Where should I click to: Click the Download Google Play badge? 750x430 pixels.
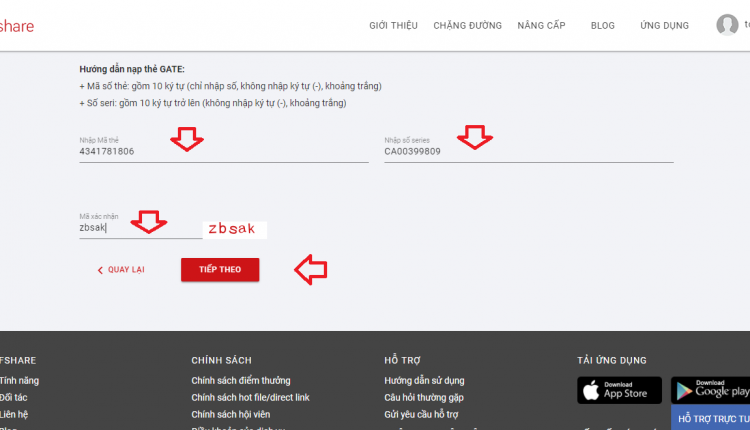pos(710,390)
